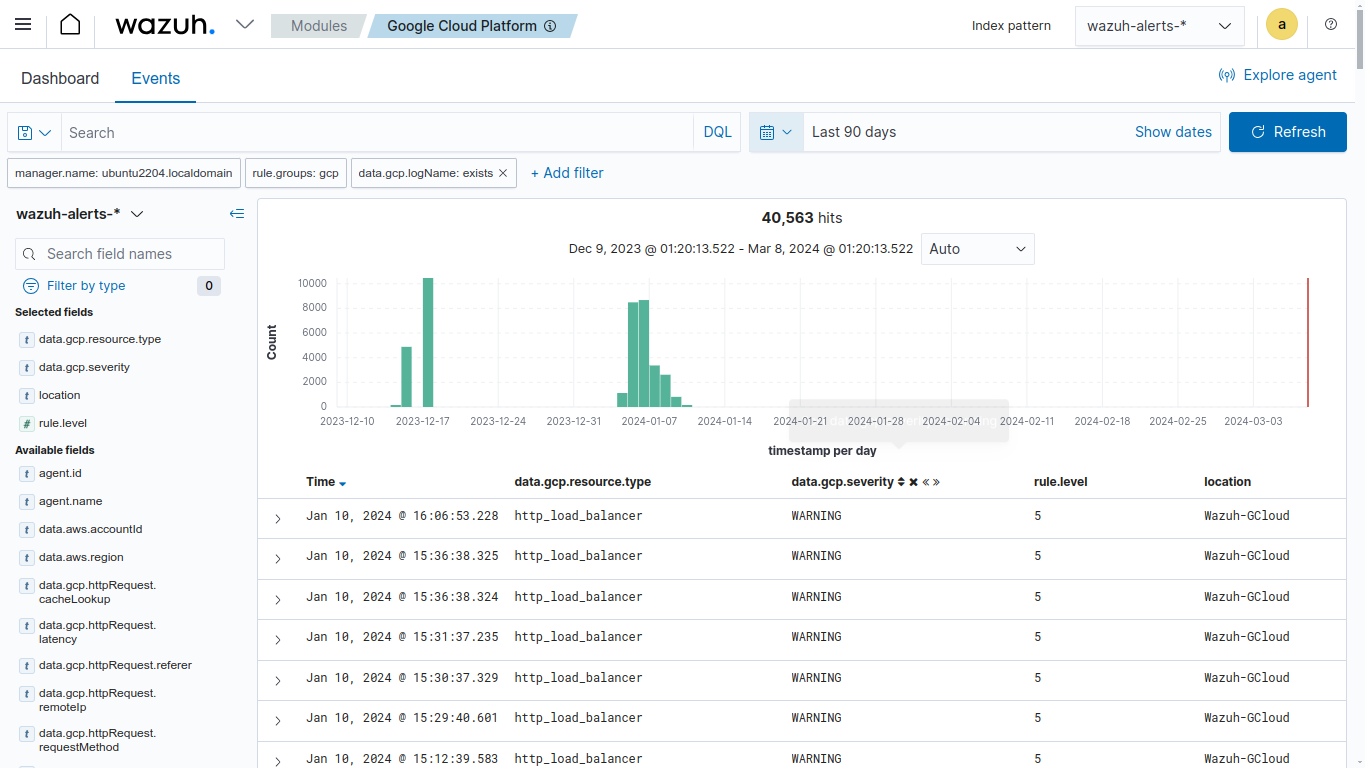Click Wazuh-GCloud in the 15:31:37.235 row

coord(1246,637)
